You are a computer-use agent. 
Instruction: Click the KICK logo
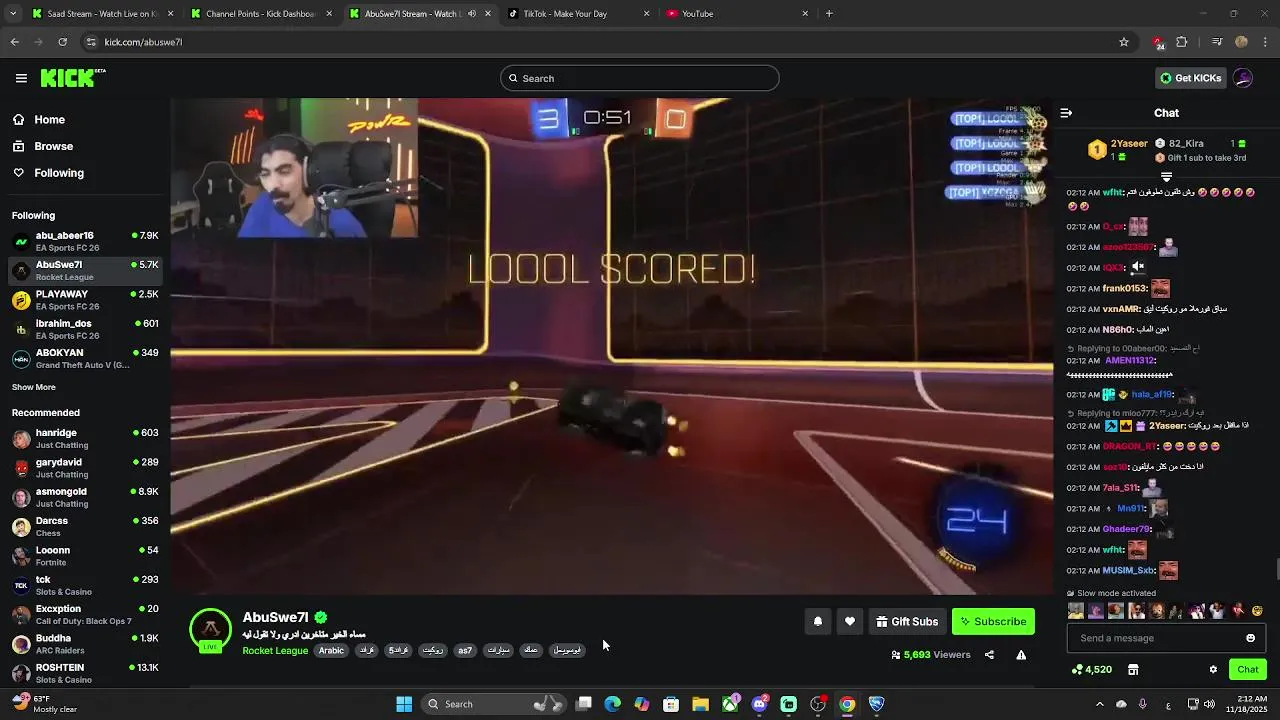(72, 78)
